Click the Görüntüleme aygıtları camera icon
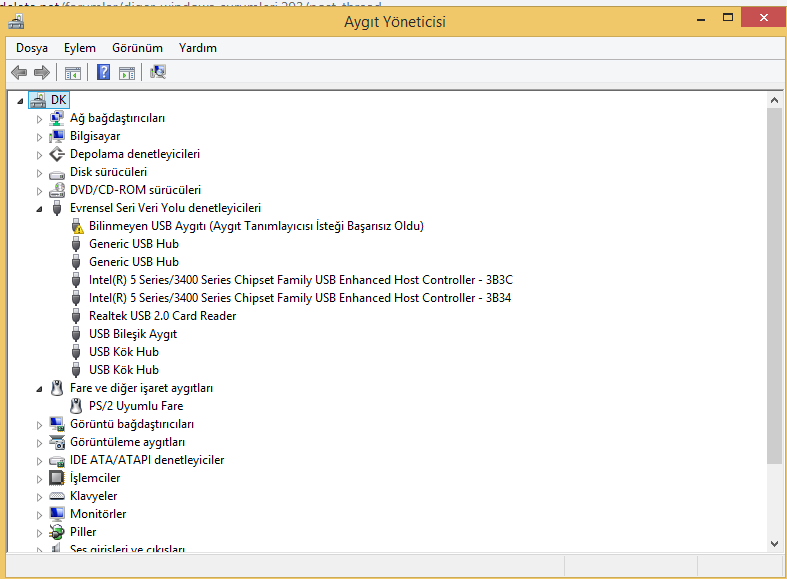Screen dimensions: 787x579 (57, 442)
